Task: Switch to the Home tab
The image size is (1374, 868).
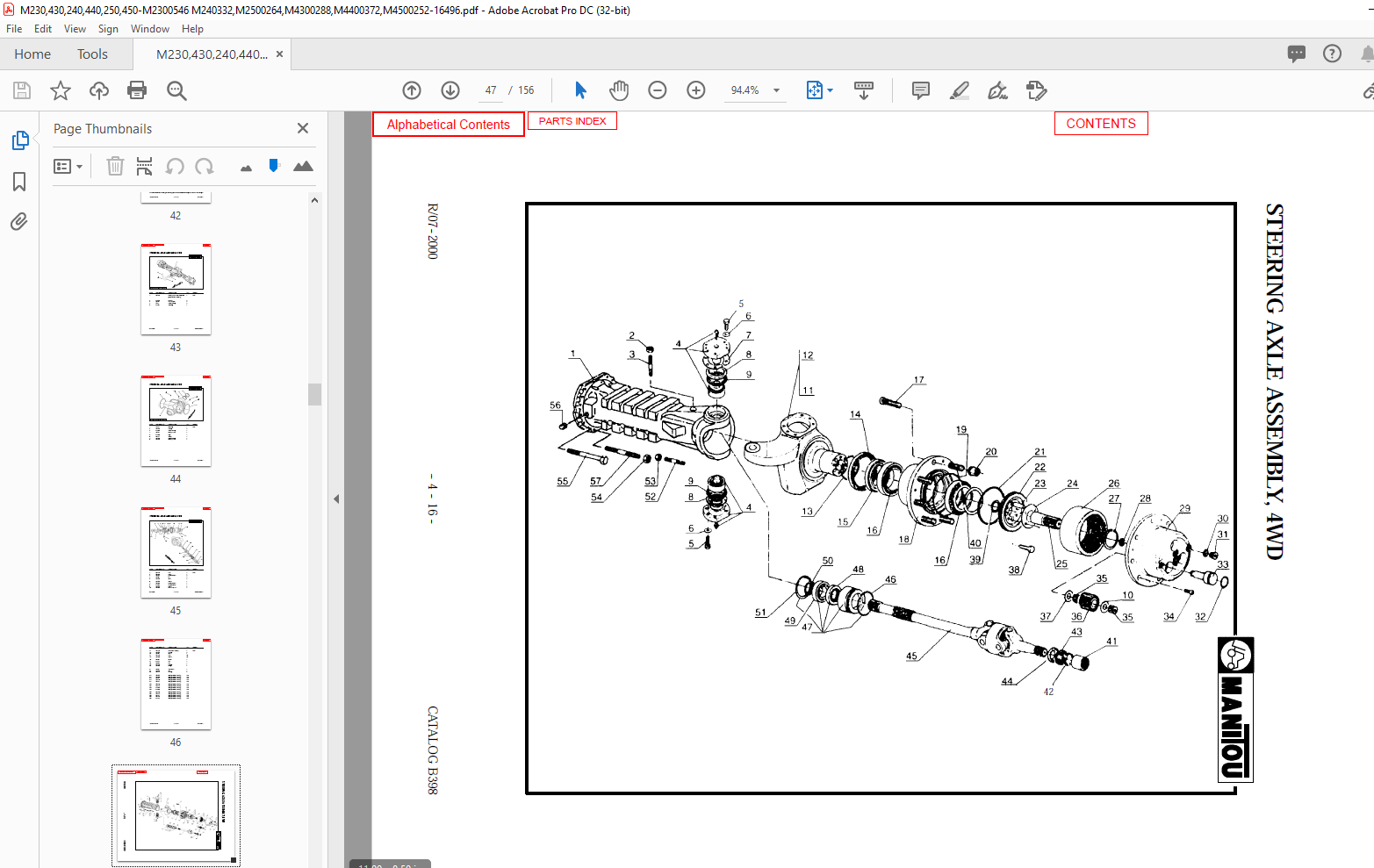Action: click(x=32, y=54)
